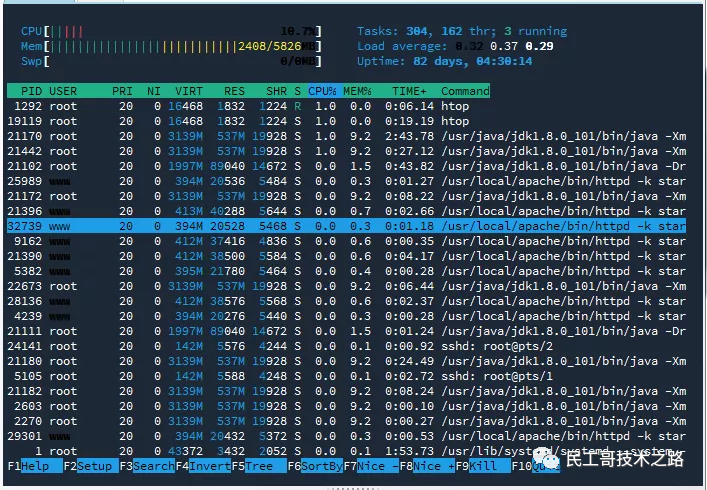
Task: Click the Uptime 82 days readout
Action: [444, 61]
